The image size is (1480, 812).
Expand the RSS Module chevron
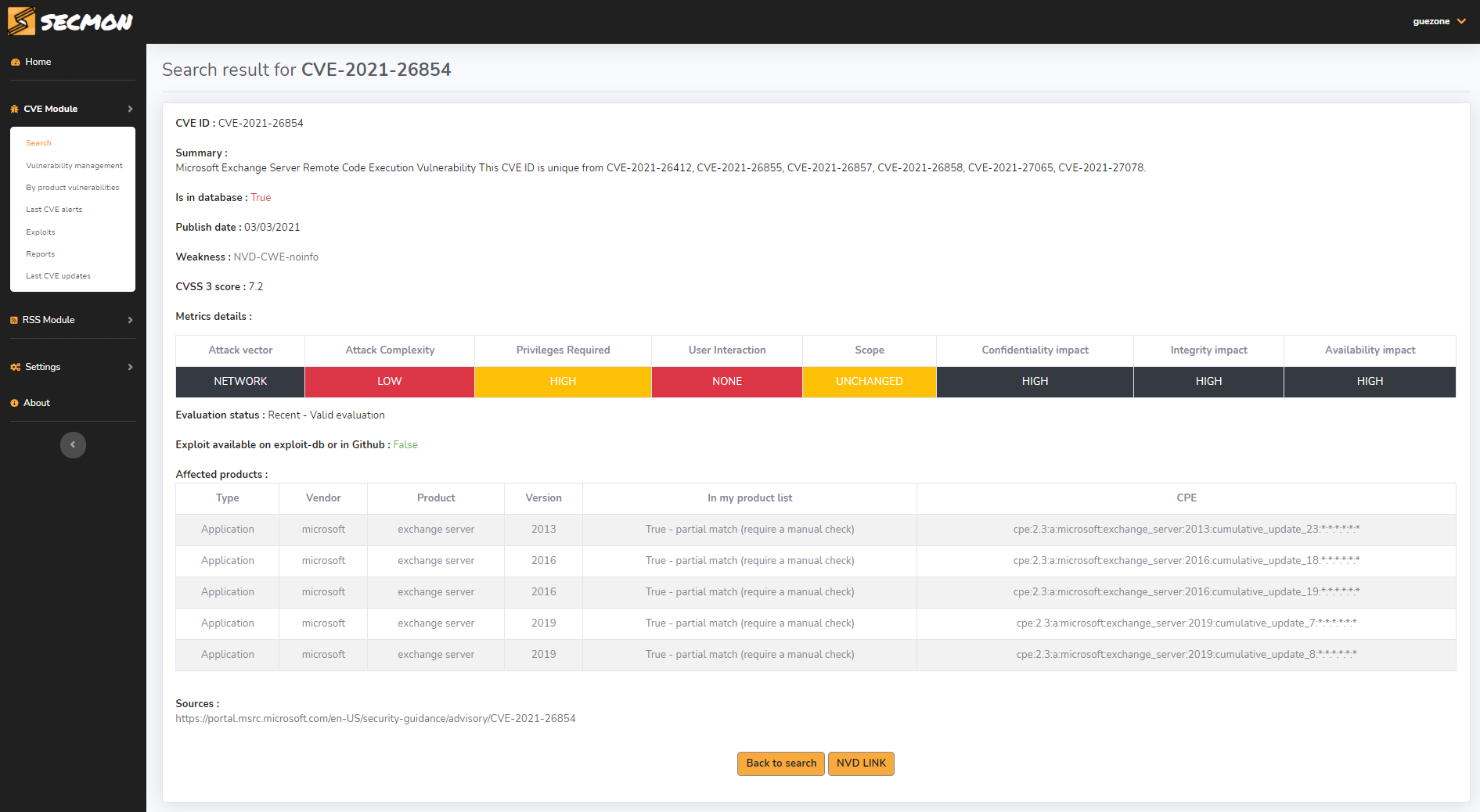(x=130, y=320)
